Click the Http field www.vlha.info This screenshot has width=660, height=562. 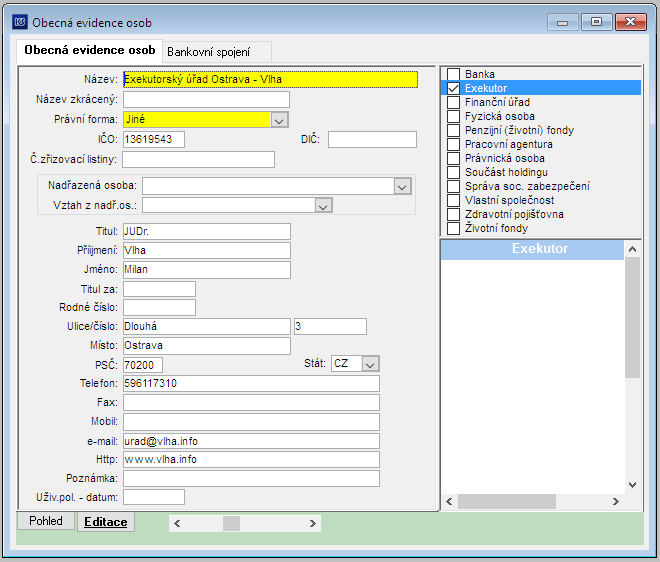[251, 459]
